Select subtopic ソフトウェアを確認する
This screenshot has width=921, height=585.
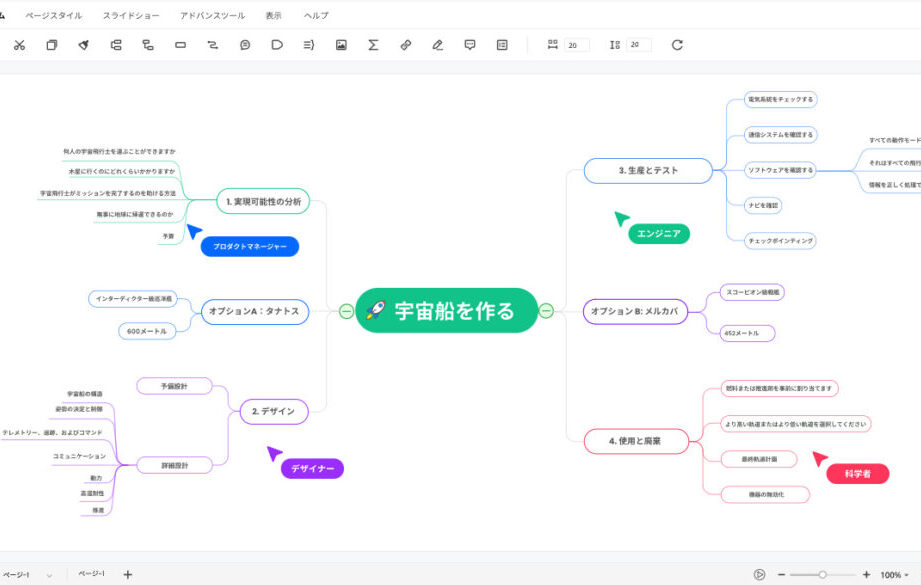tap(780, 170)
